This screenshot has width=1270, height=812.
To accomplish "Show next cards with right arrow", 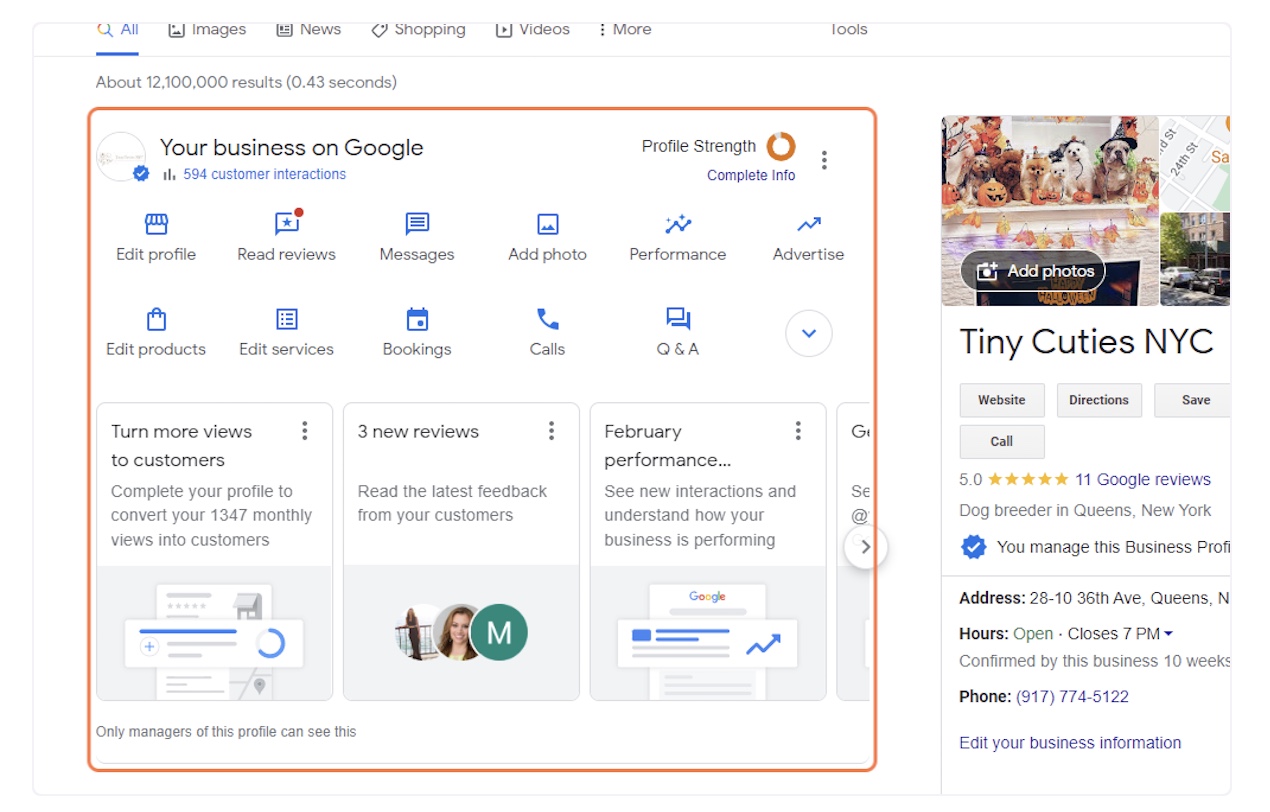I will coord(865,547).
